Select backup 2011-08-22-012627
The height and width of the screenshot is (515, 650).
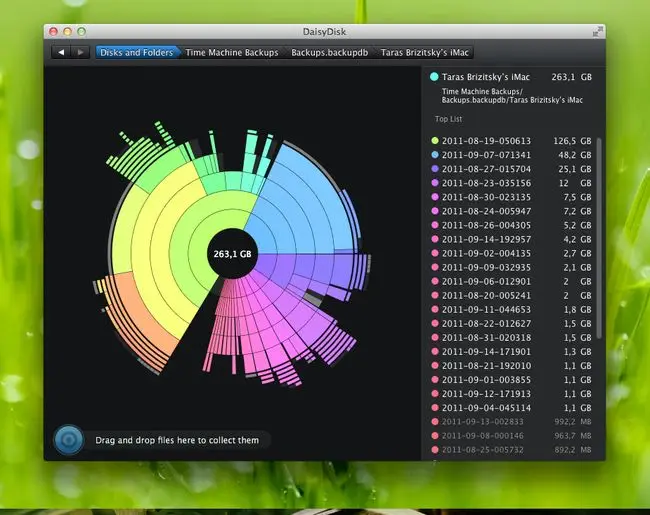(512, 323)
